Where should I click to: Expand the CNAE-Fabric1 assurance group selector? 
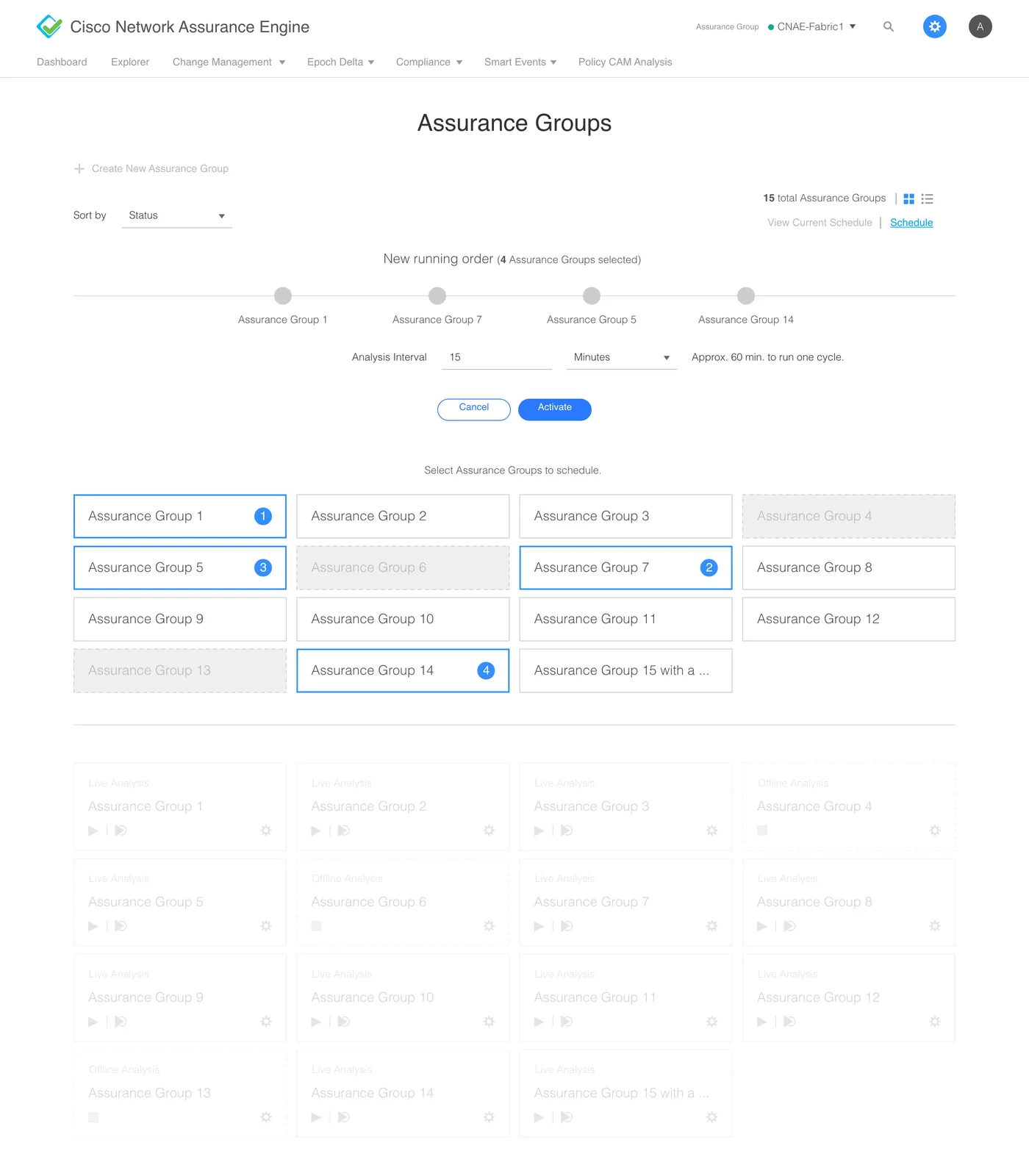pyautogui.click(x=811, y=26)
